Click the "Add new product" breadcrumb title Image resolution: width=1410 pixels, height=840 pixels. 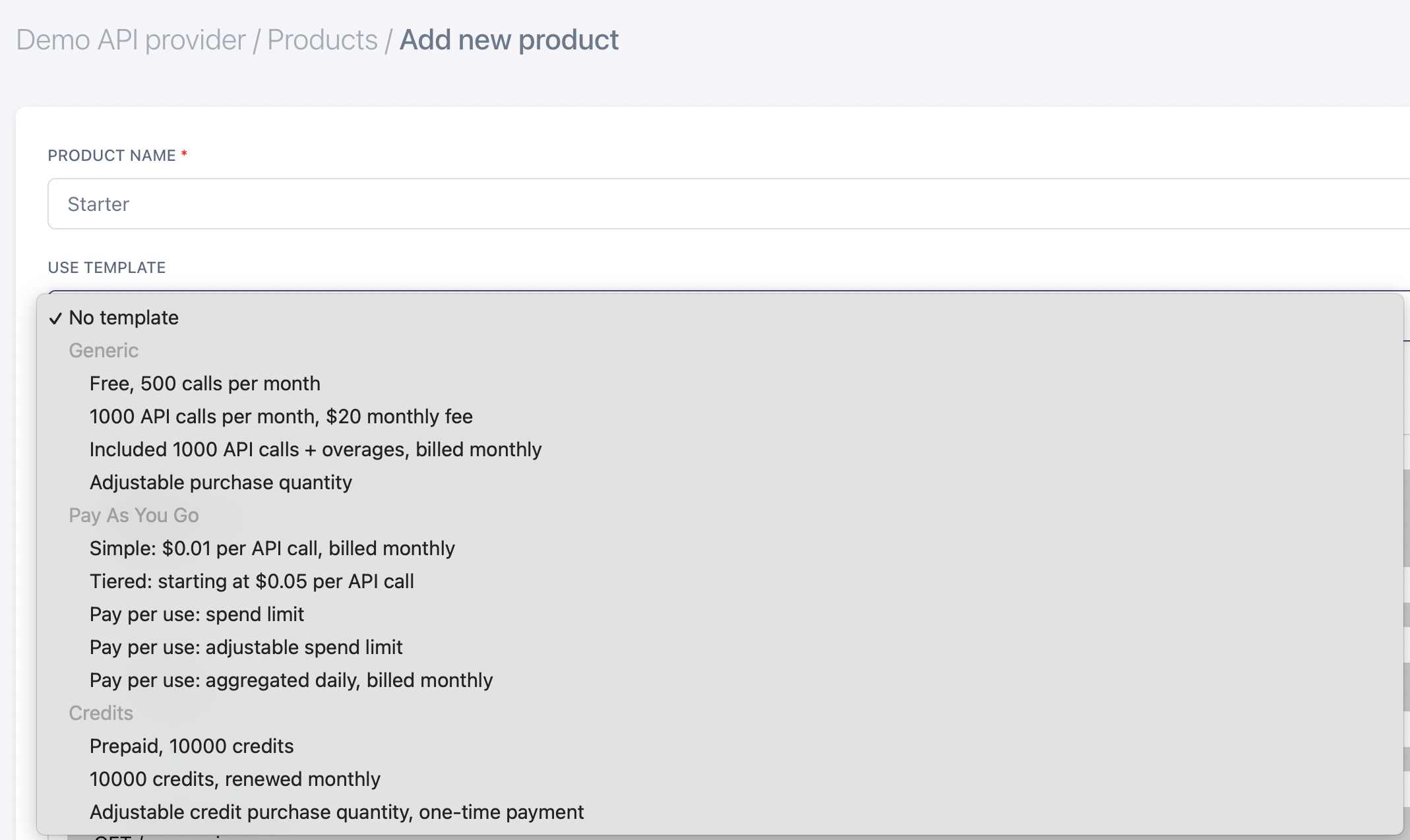coord(508,40)
